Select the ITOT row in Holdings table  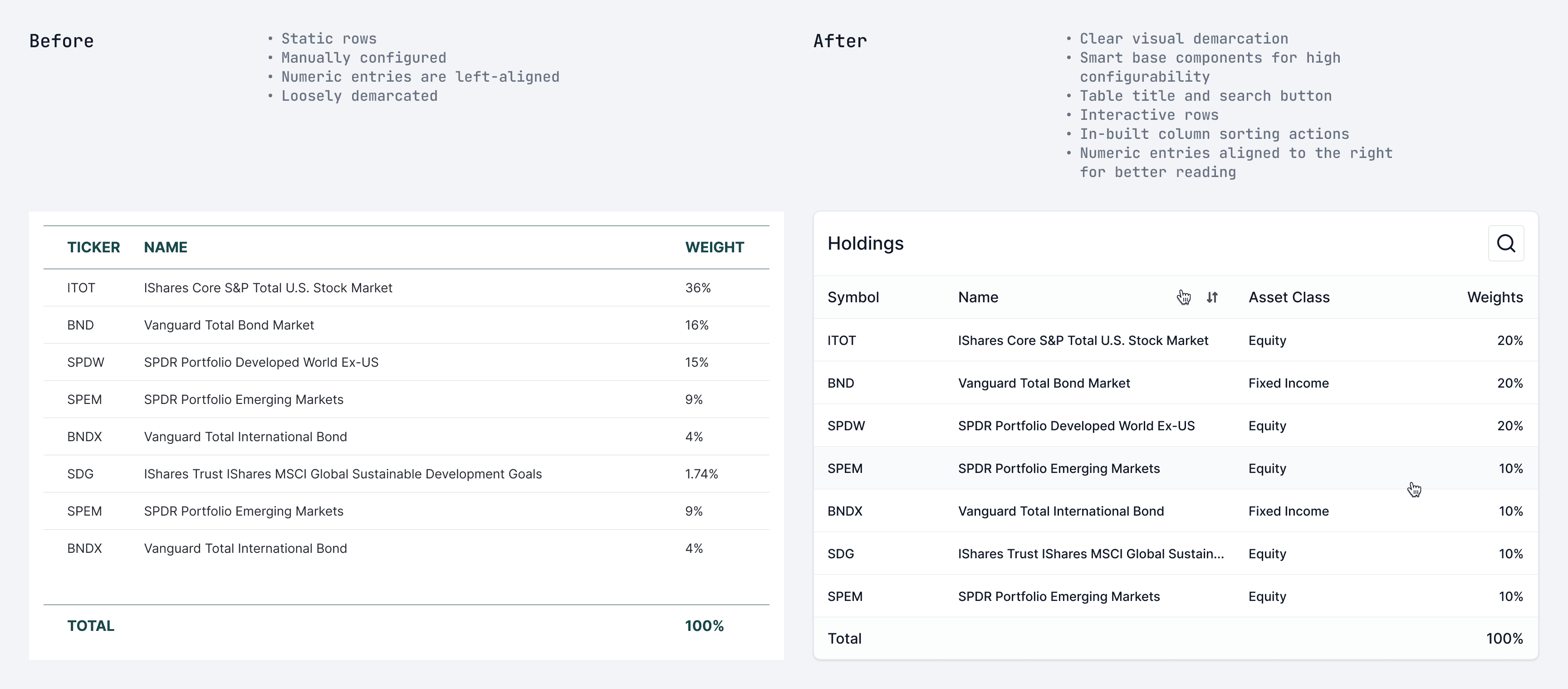pyautogui.click(x=1175, y=340)
